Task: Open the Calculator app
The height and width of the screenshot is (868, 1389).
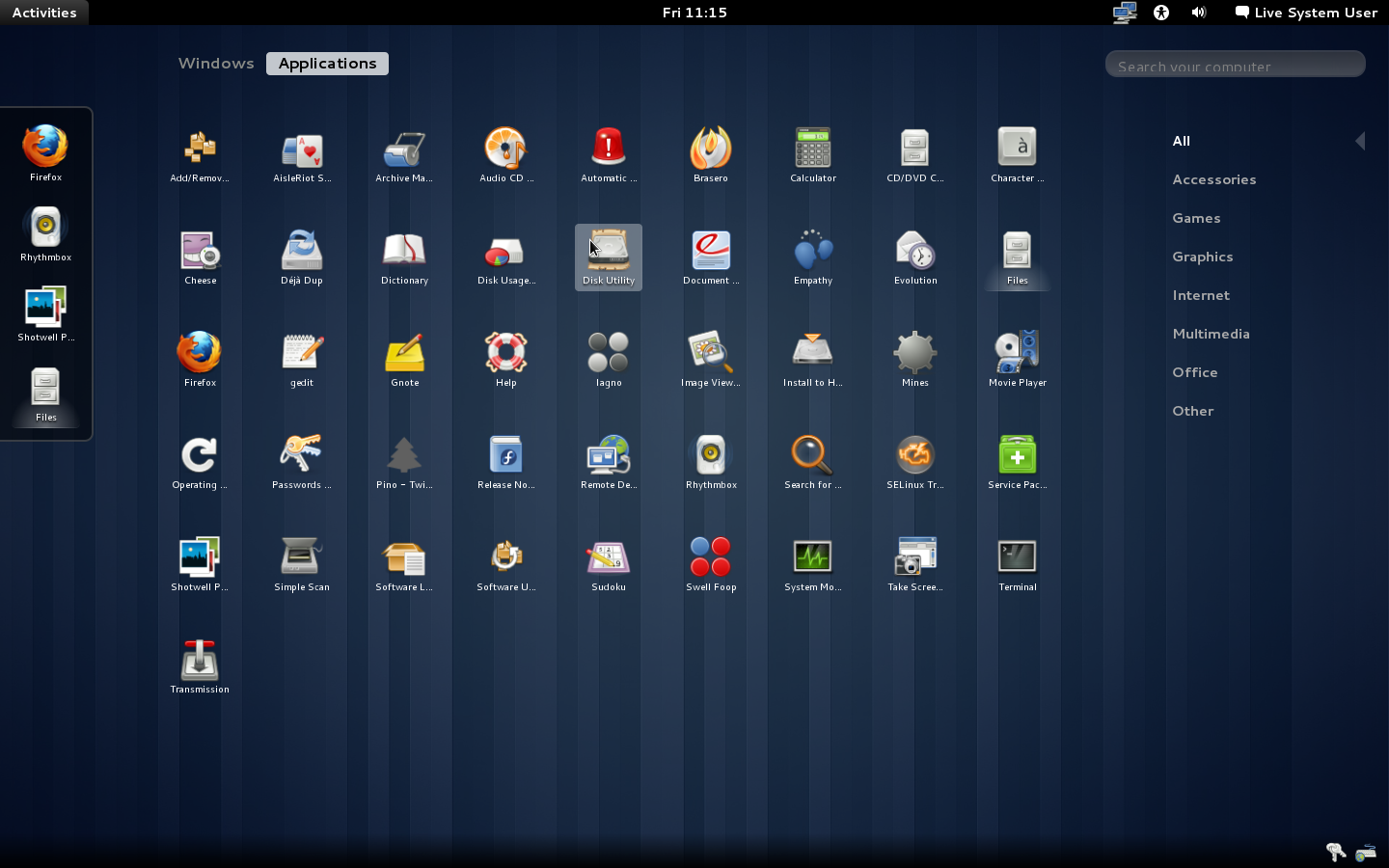Action: [x=813, y=156]
